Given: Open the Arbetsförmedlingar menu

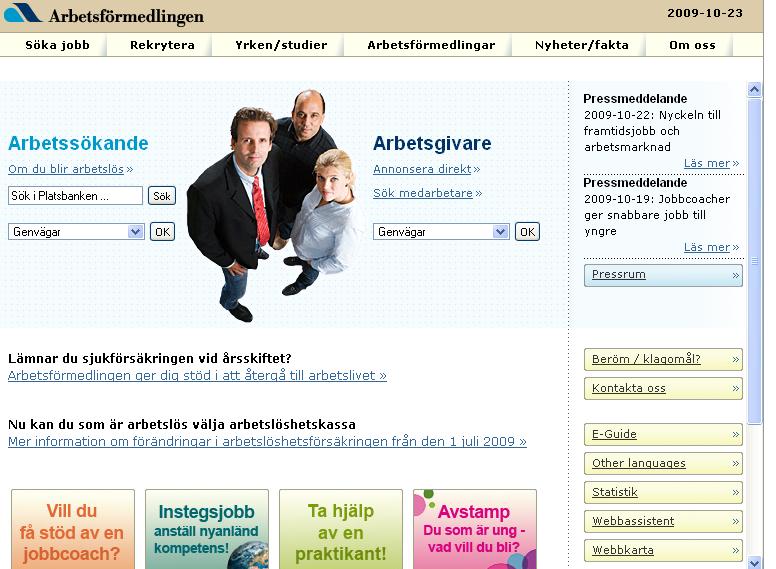Looking at the screenshot, I should coord(431,45).
